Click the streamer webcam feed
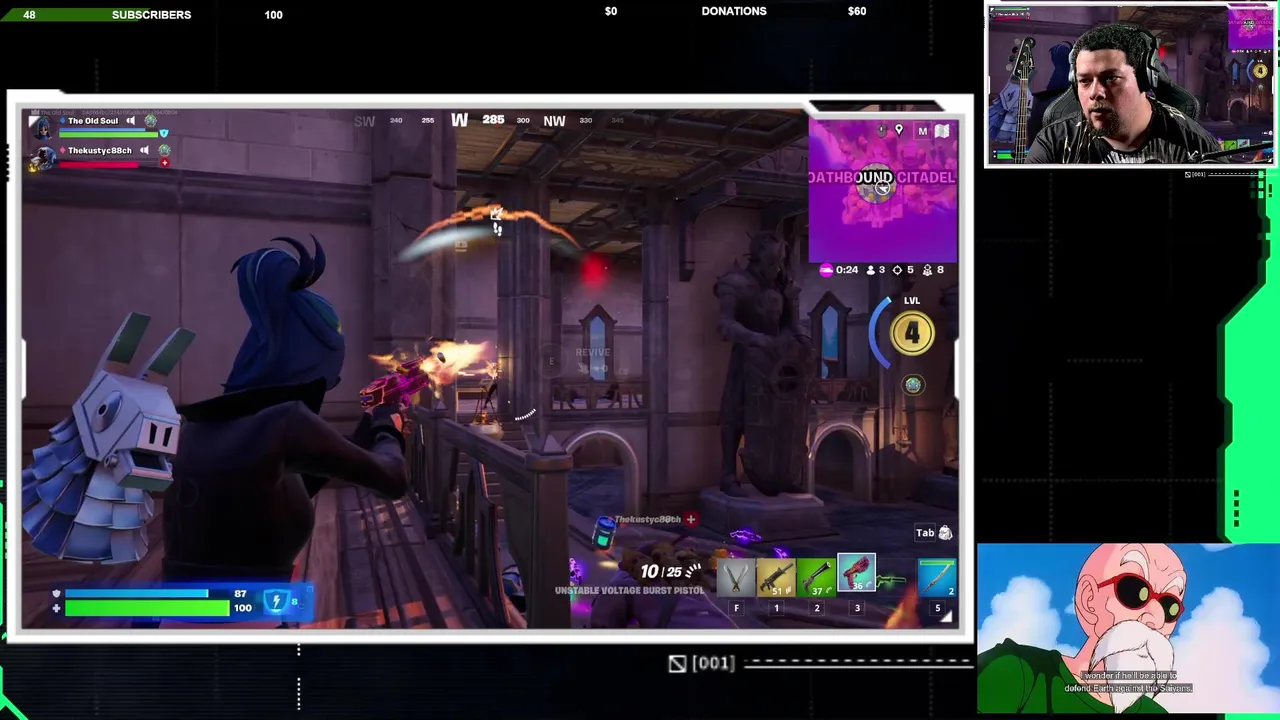This screenshot has height=720, width=1280. [1130, 85]
